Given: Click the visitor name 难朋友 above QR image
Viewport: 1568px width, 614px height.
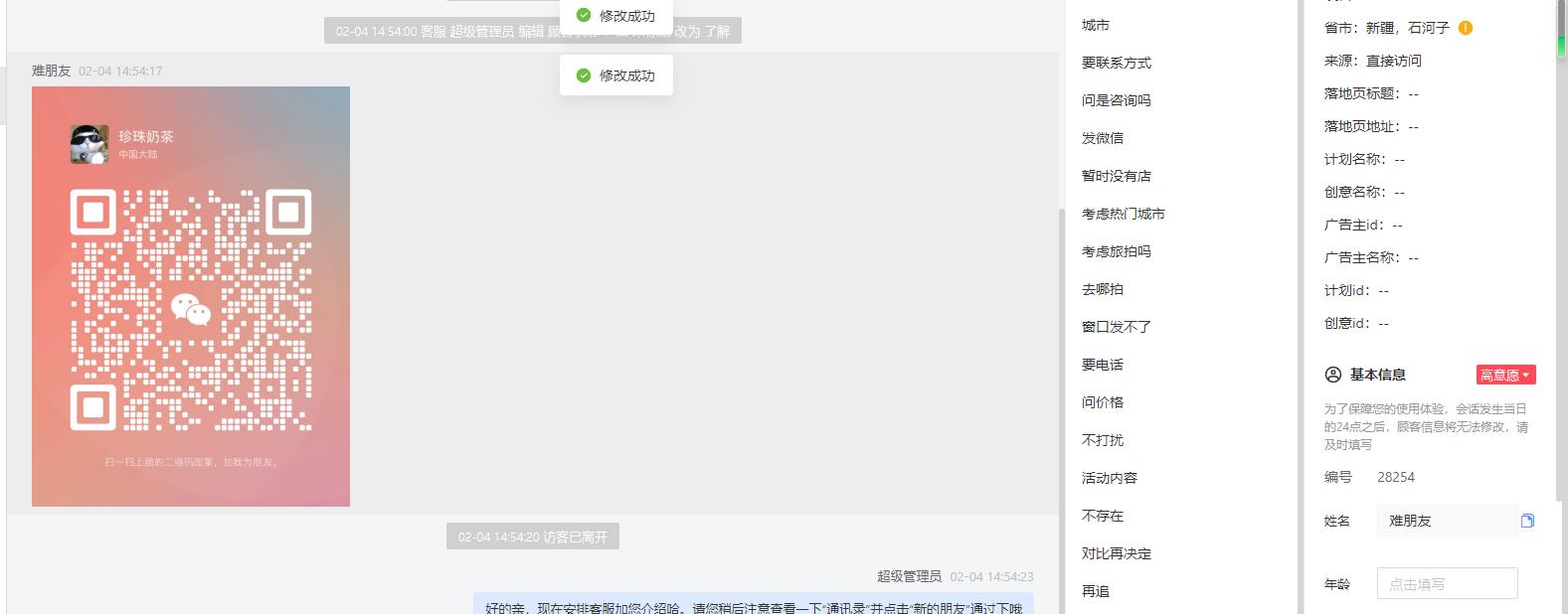Looking at the screenshot, I should 52,71.
